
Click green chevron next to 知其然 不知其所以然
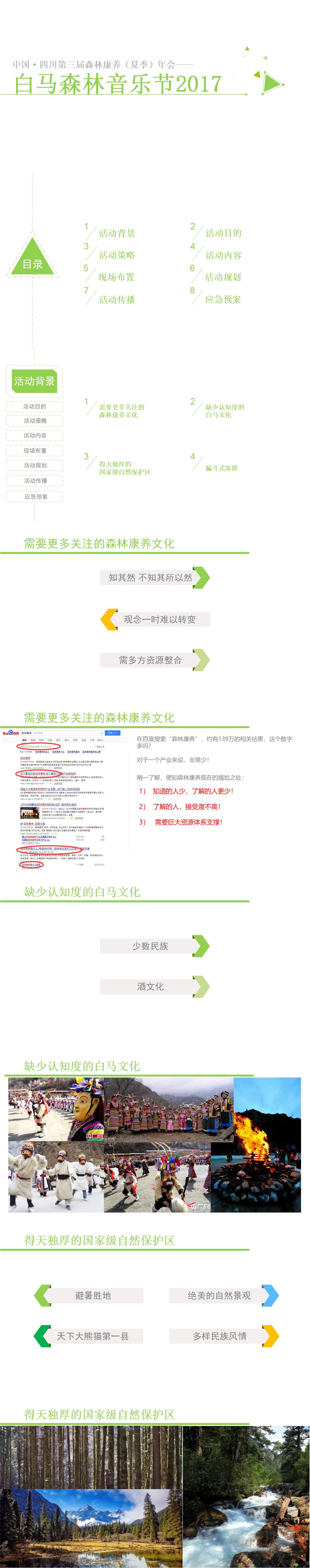point(201,577)
